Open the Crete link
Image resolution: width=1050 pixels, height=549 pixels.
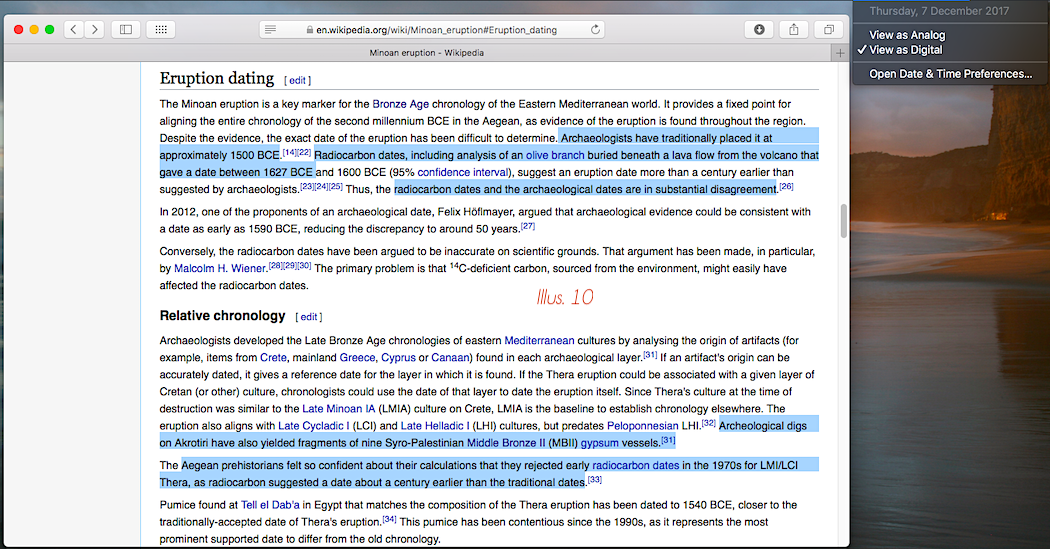click(x=273, y=358)
